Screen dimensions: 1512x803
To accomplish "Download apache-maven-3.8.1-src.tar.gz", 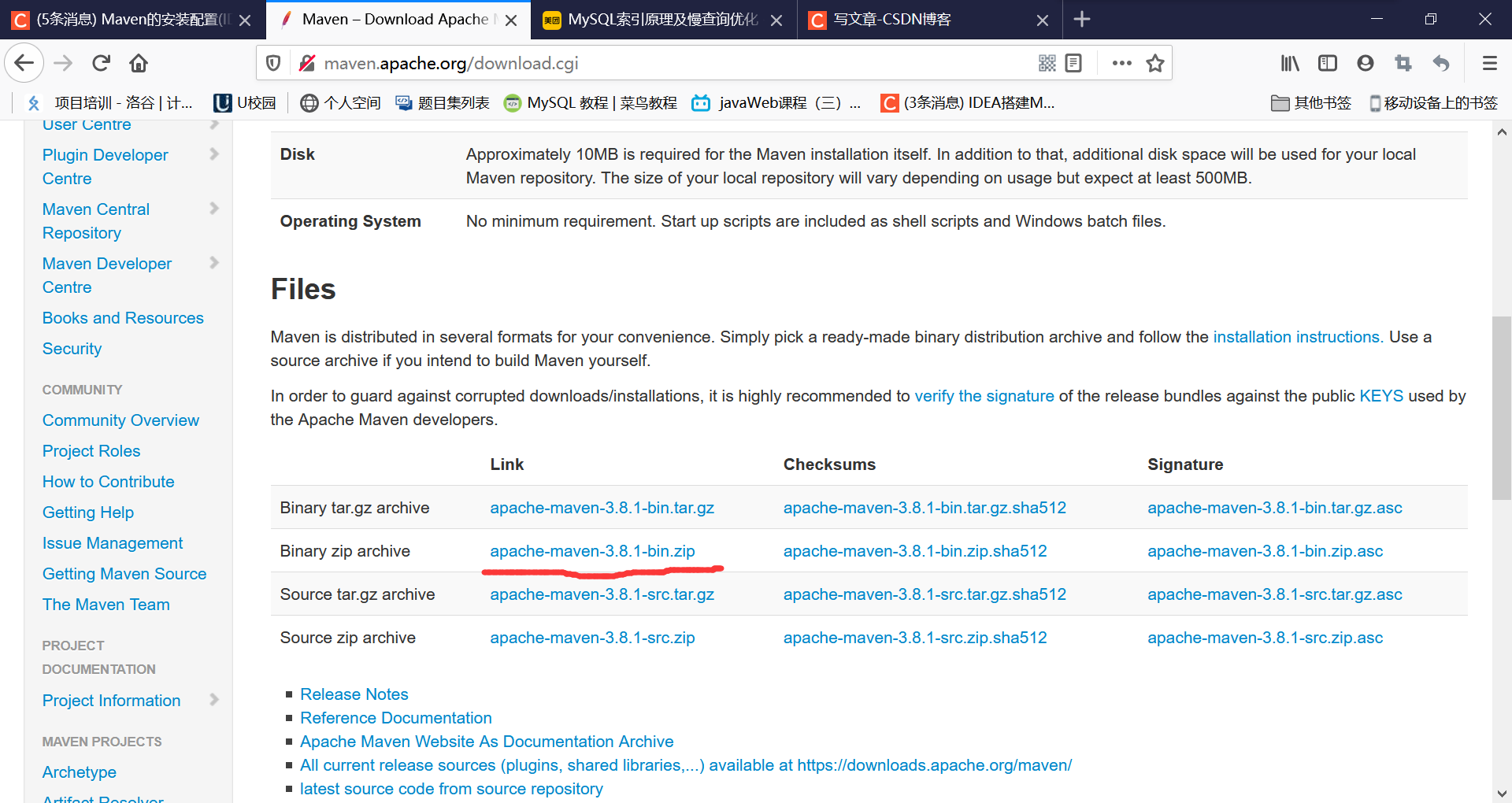I will pyautogui.click(x=602, y=594).
